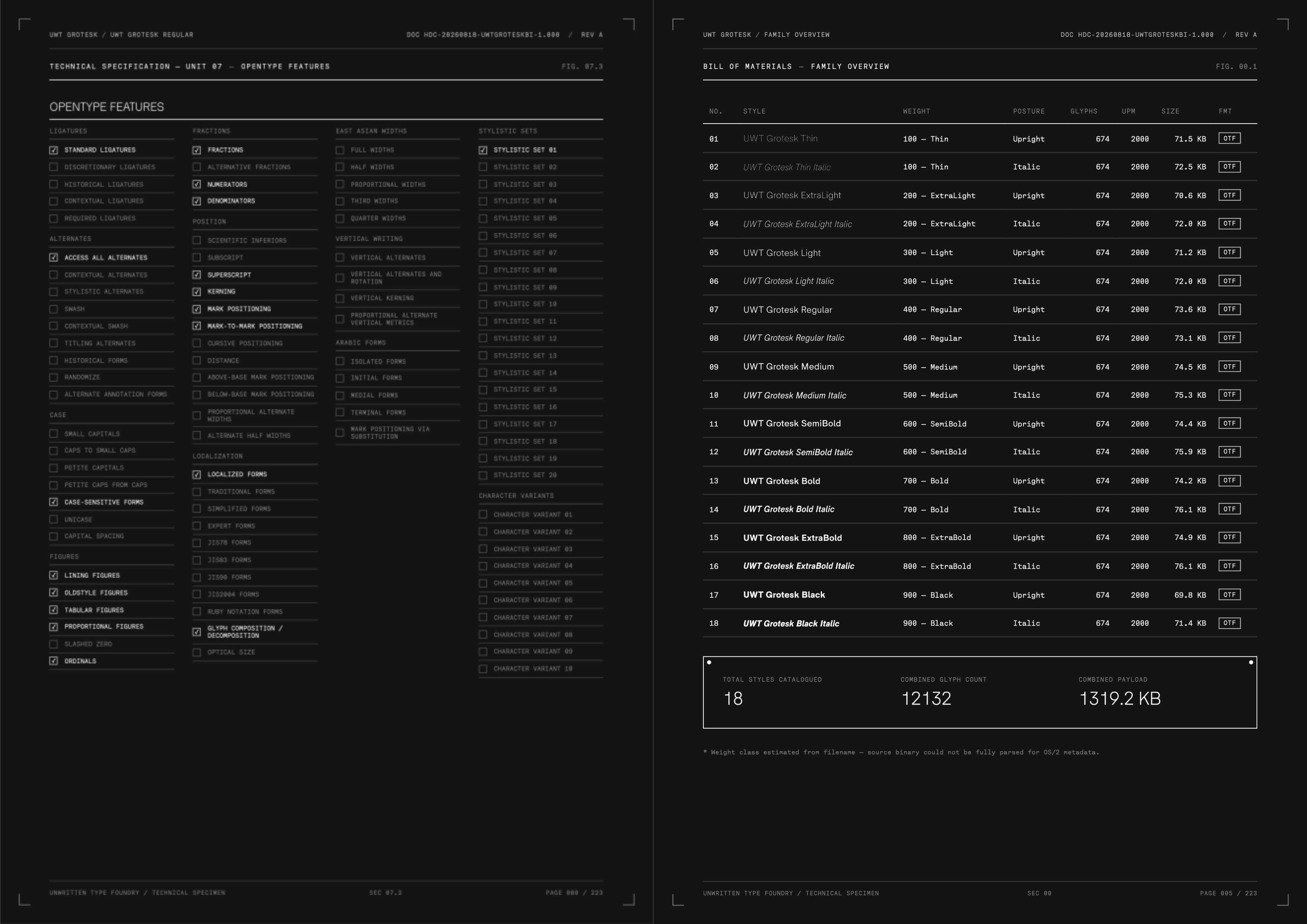Uncheck the Stylistic Set 01 checkbox
Viewport: 1307px width, 924px height.
tap(483, 150)
